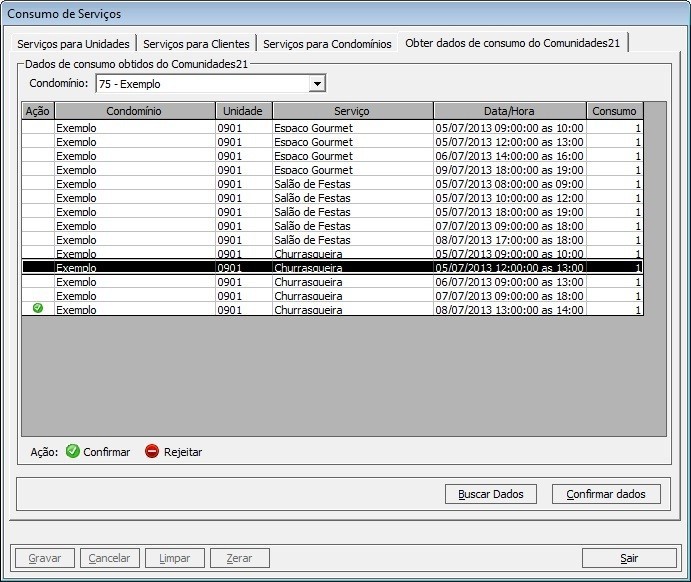This screenshot has width=691, height=582.
Task: Click Ação cell of first Espaco Gourmet row
Action: pyautogui.click(x=38, y=128)
